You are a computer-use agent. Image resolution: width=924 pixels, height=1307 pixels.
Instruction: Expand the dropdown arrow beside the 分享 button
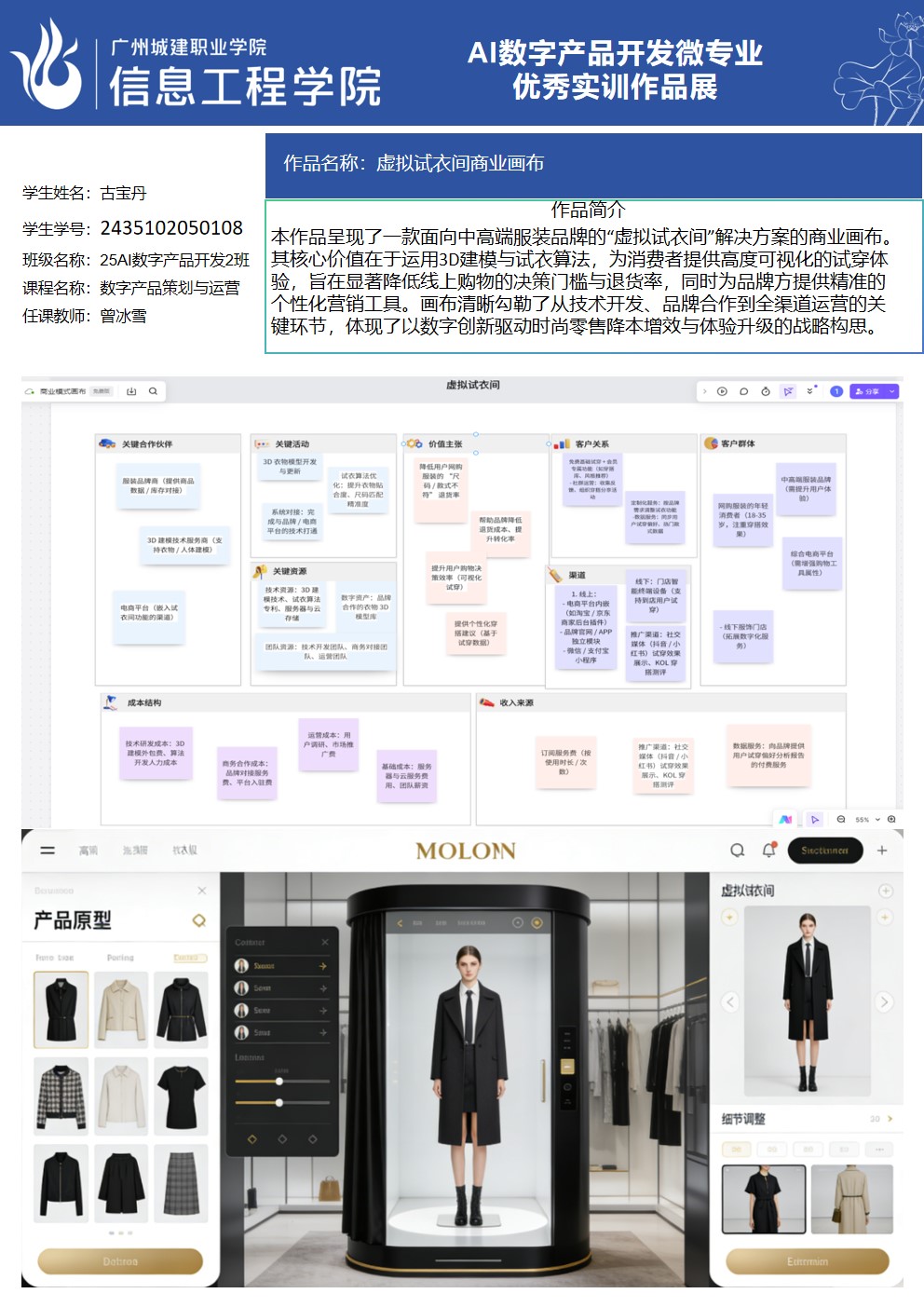(x=891, y=391)
